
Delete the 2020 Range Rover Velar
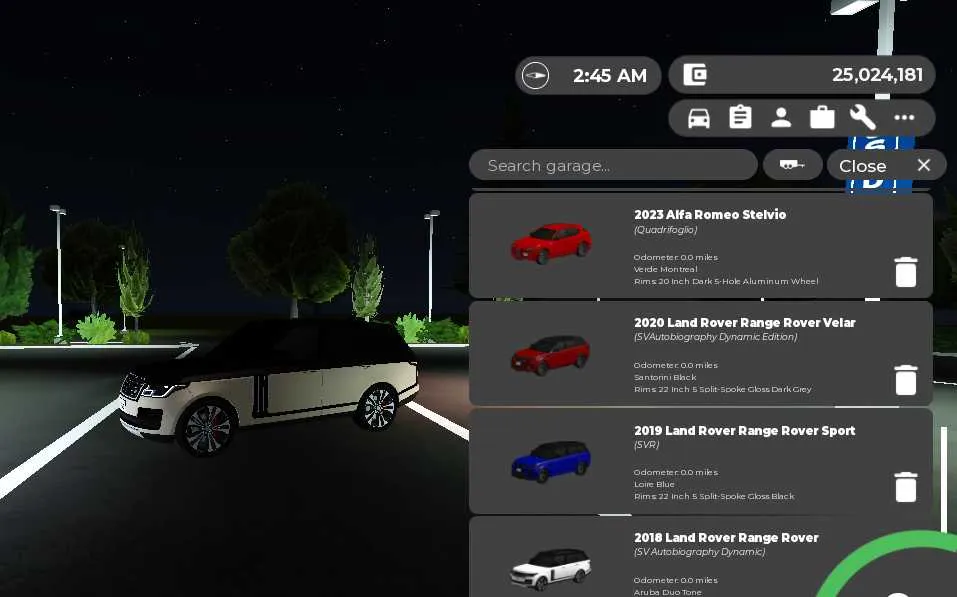906,380
